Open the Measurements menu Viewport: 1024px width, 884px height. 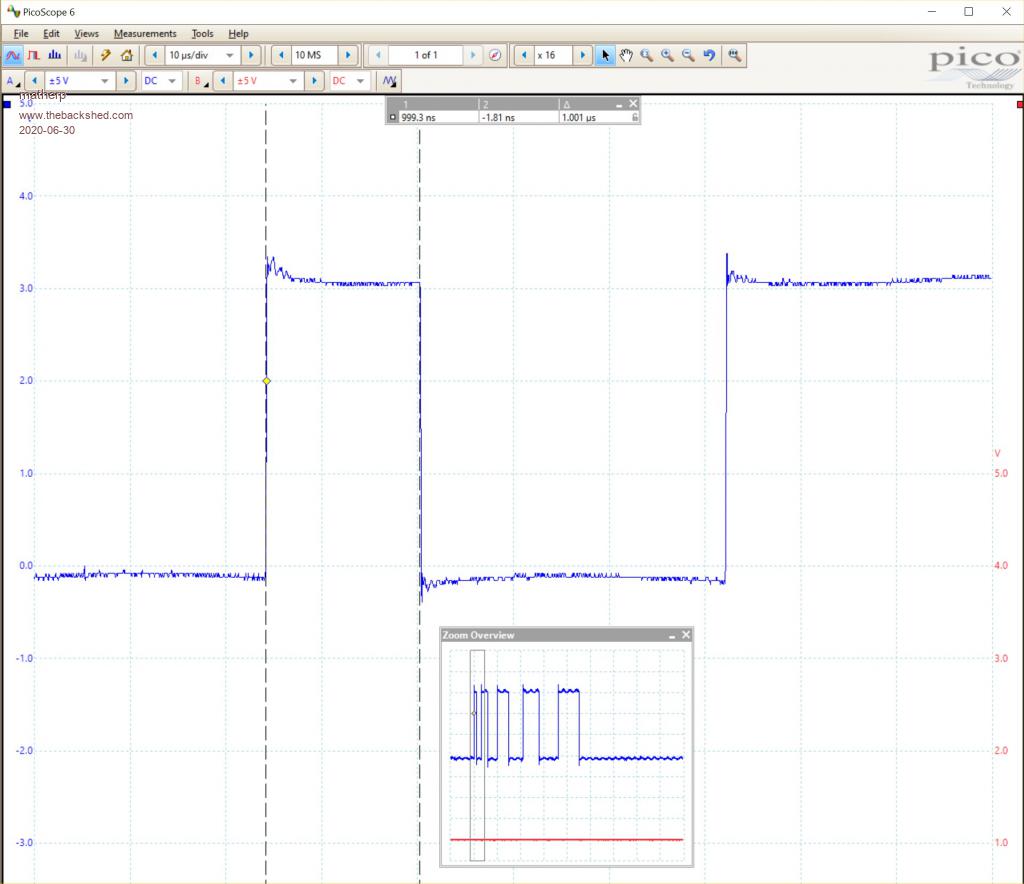point(145,33)
